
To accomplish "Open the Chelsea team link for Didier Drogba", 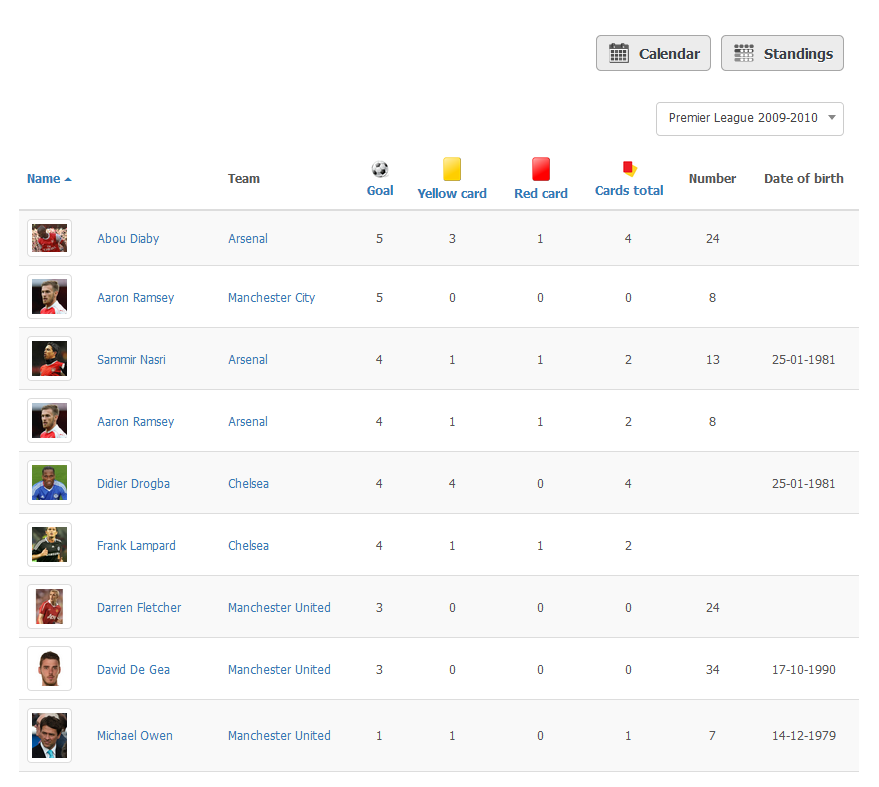I will pyautogui.click(x=248, y=484).
